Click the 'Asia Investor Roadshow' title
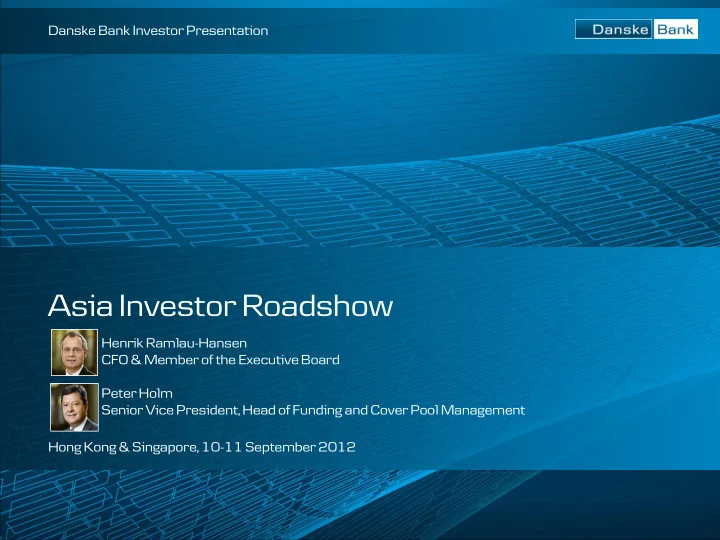 (x=220, y=305)
